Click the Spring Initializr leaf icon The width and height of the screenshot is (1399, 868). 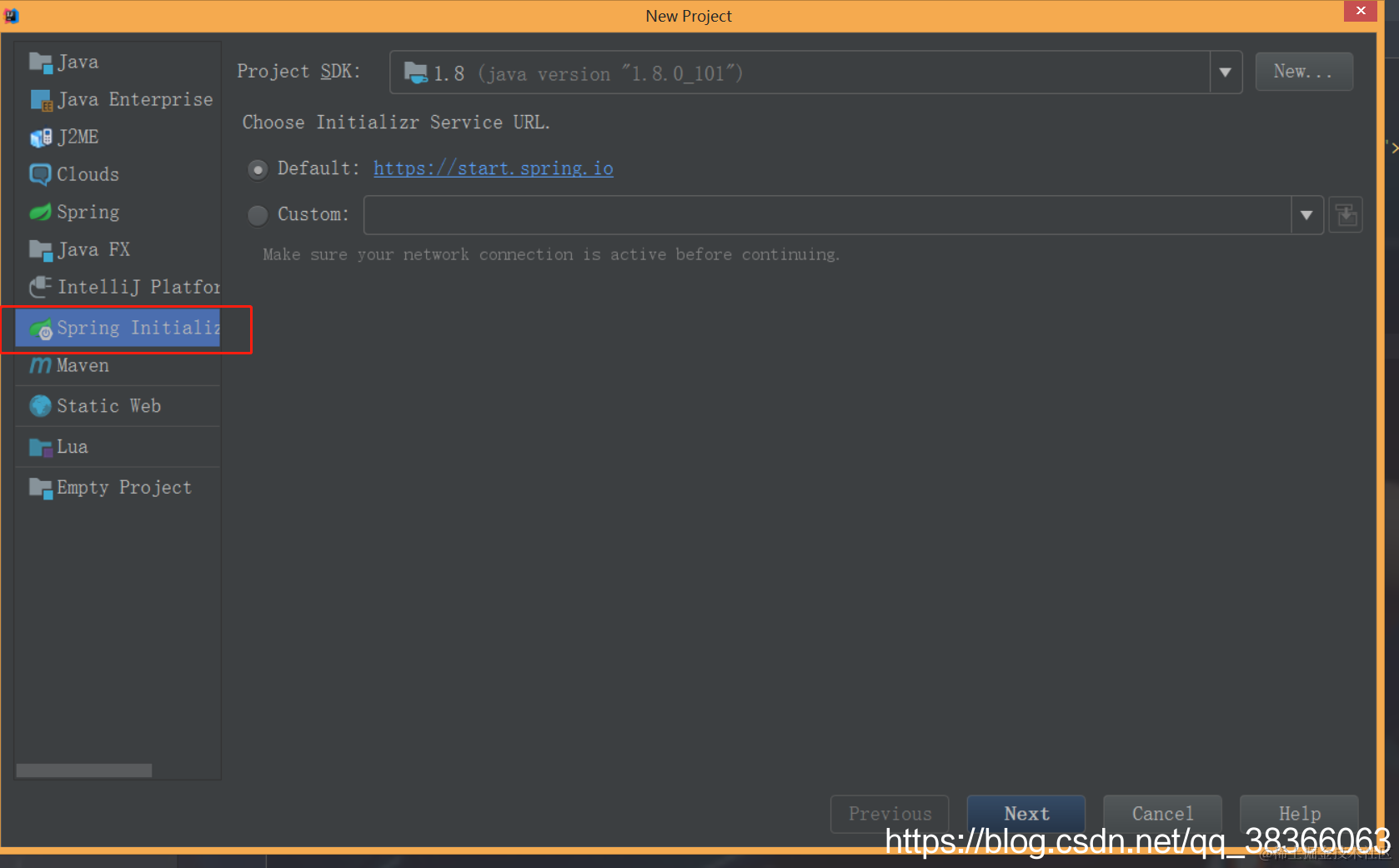click(x=41, y=330)
